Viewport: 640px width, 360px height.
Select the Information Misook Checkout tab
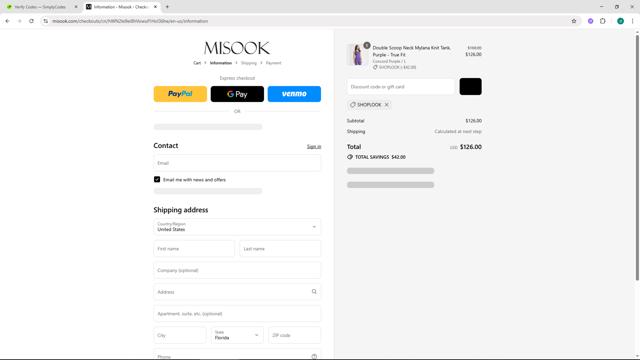120,7
